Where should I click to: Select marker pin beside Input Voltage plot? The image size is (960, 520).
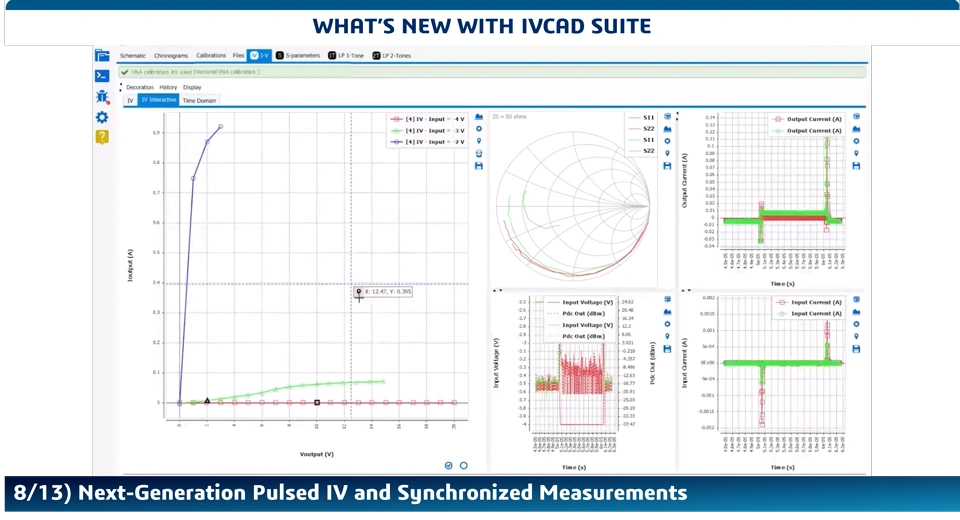coord(667,336)
